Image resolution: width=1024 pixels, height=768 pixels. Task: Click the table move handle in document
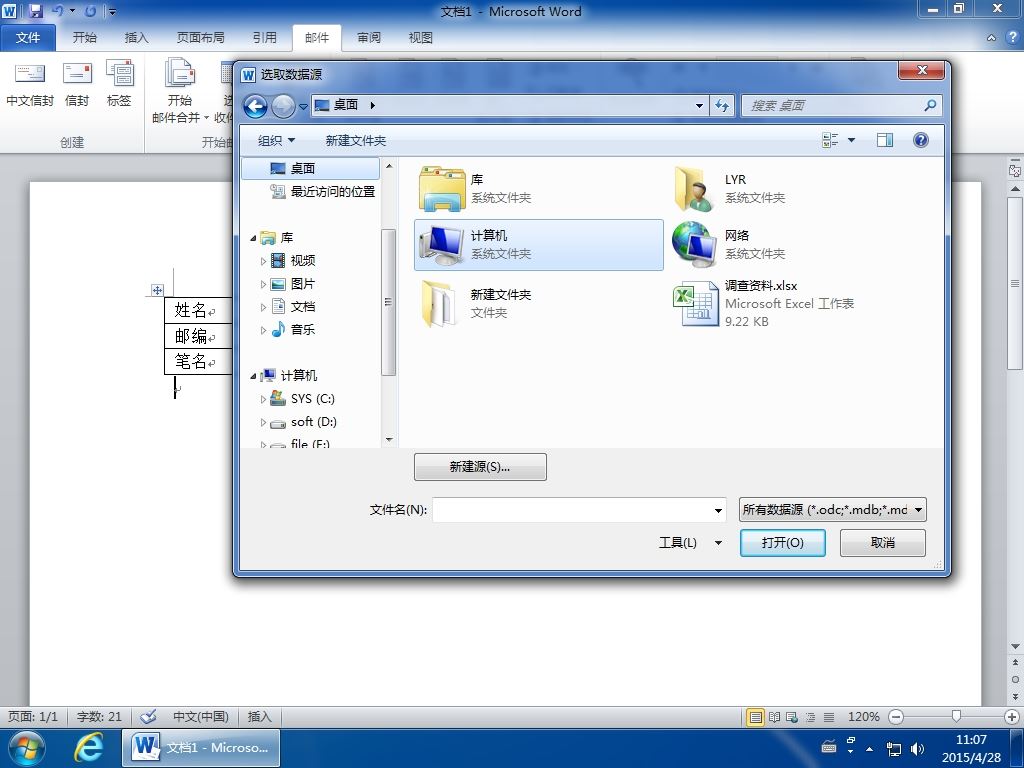(157, 290)
